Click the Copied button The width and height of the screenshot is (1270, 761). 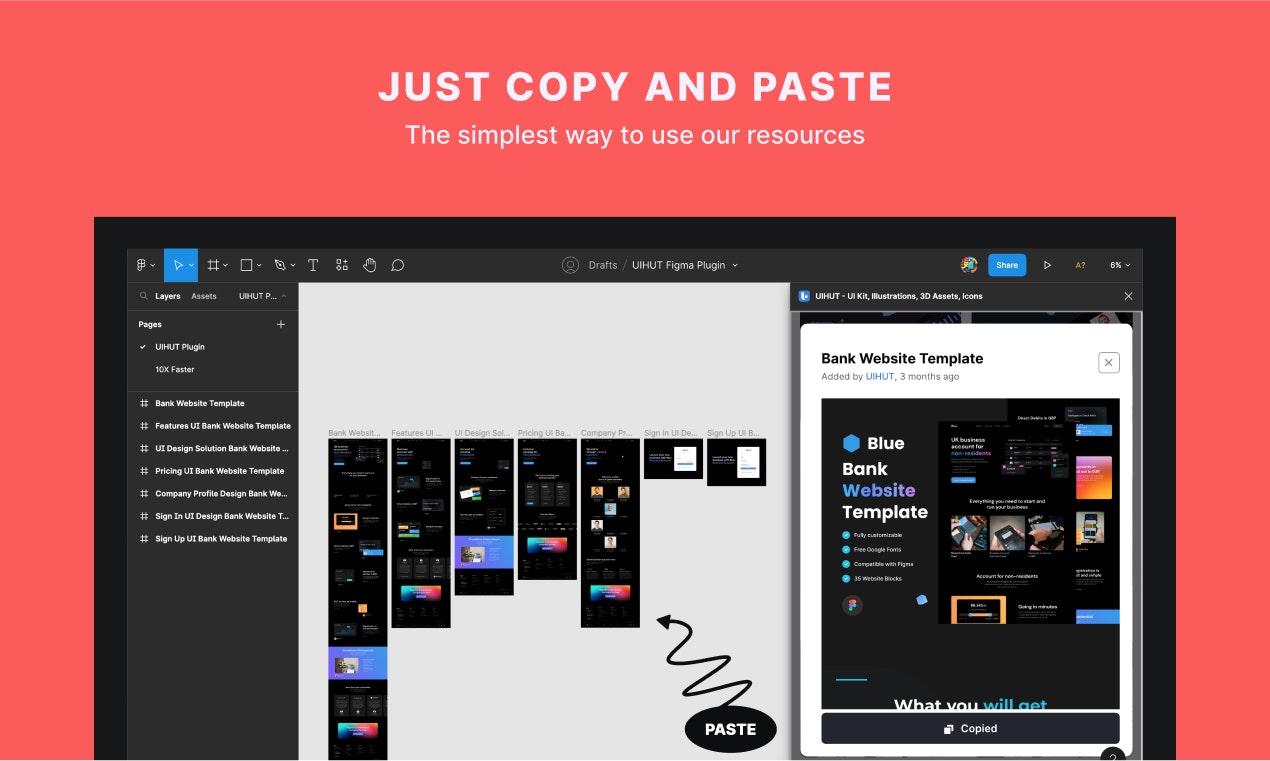(x=970, y=729)
